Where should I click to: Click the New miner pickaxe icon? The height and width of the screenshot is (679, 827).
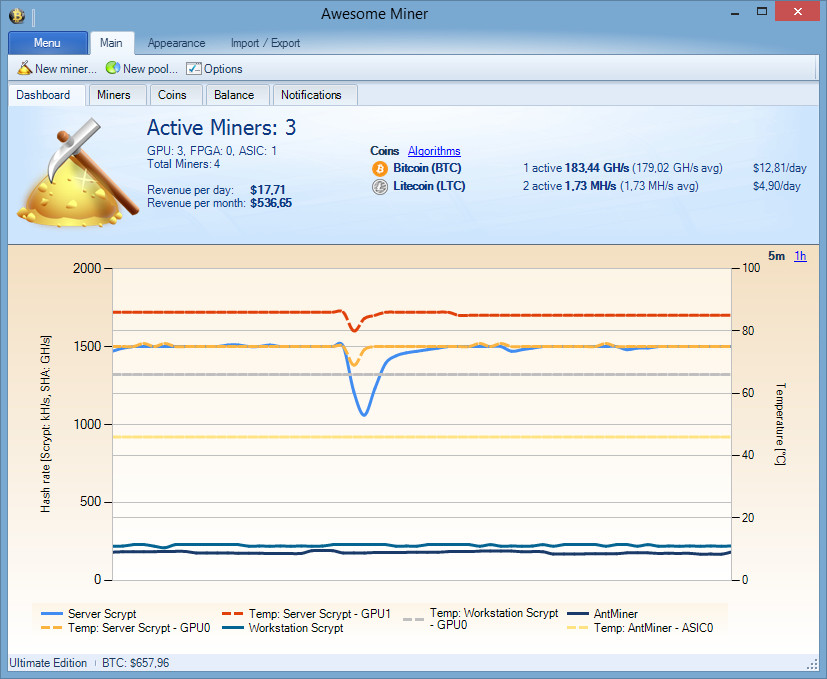25,68
